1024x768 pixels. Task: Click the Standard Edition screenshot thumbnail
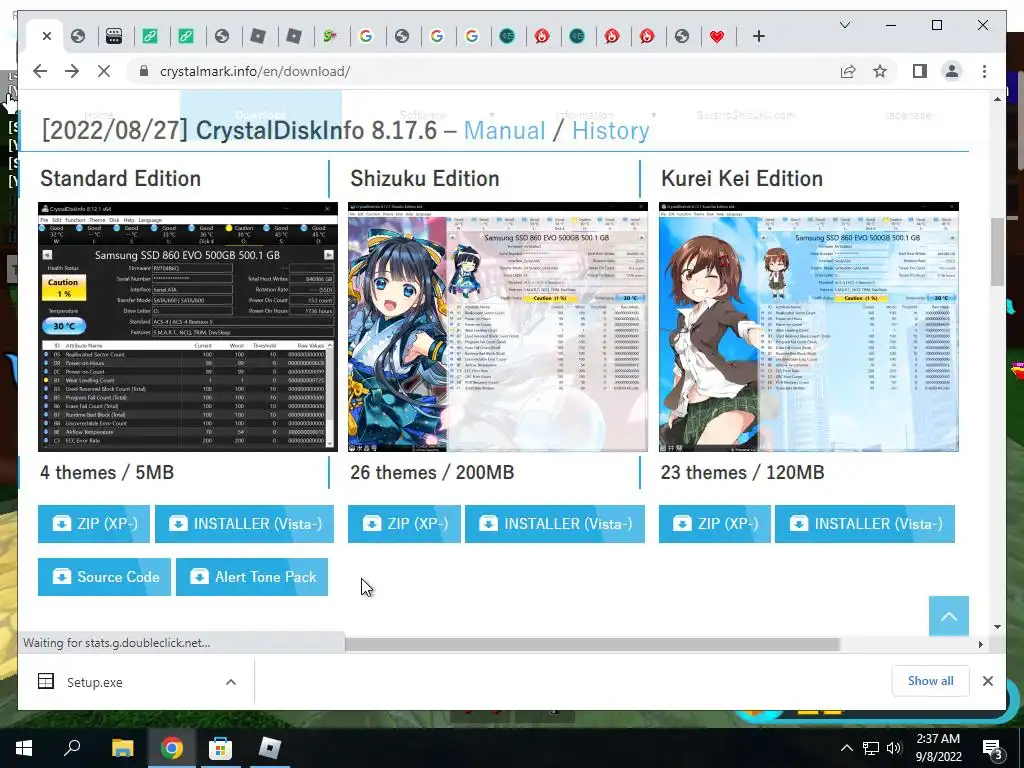[188, 327]
